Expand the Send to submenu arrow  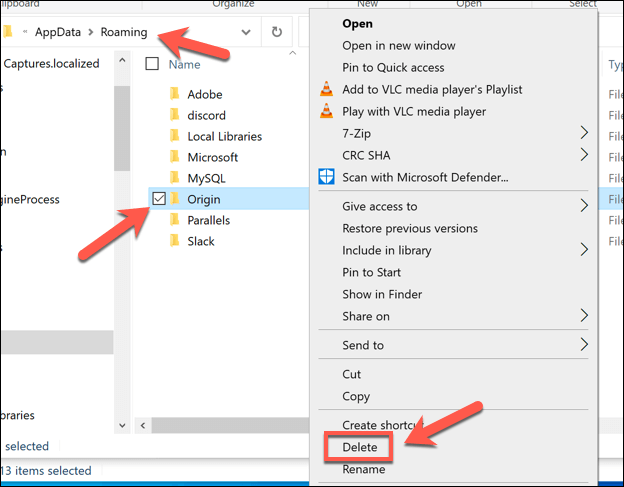pyautogui.click(x=584, y=345)
